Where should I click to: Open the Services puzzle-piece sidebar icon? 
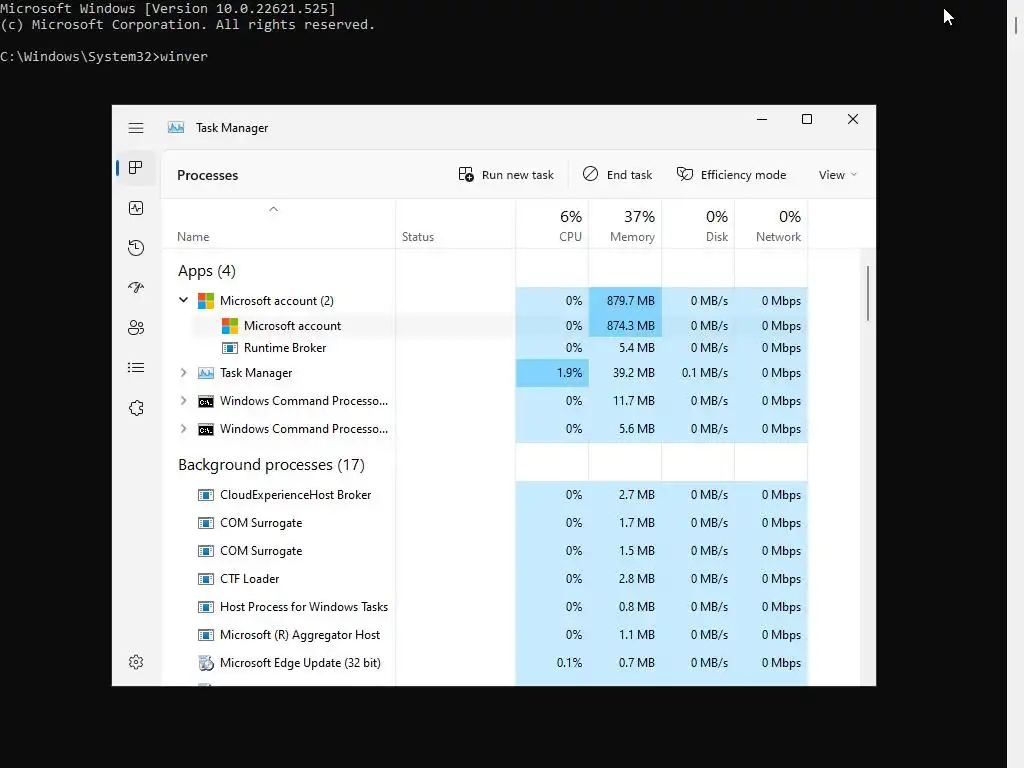[x=136, y=408]
